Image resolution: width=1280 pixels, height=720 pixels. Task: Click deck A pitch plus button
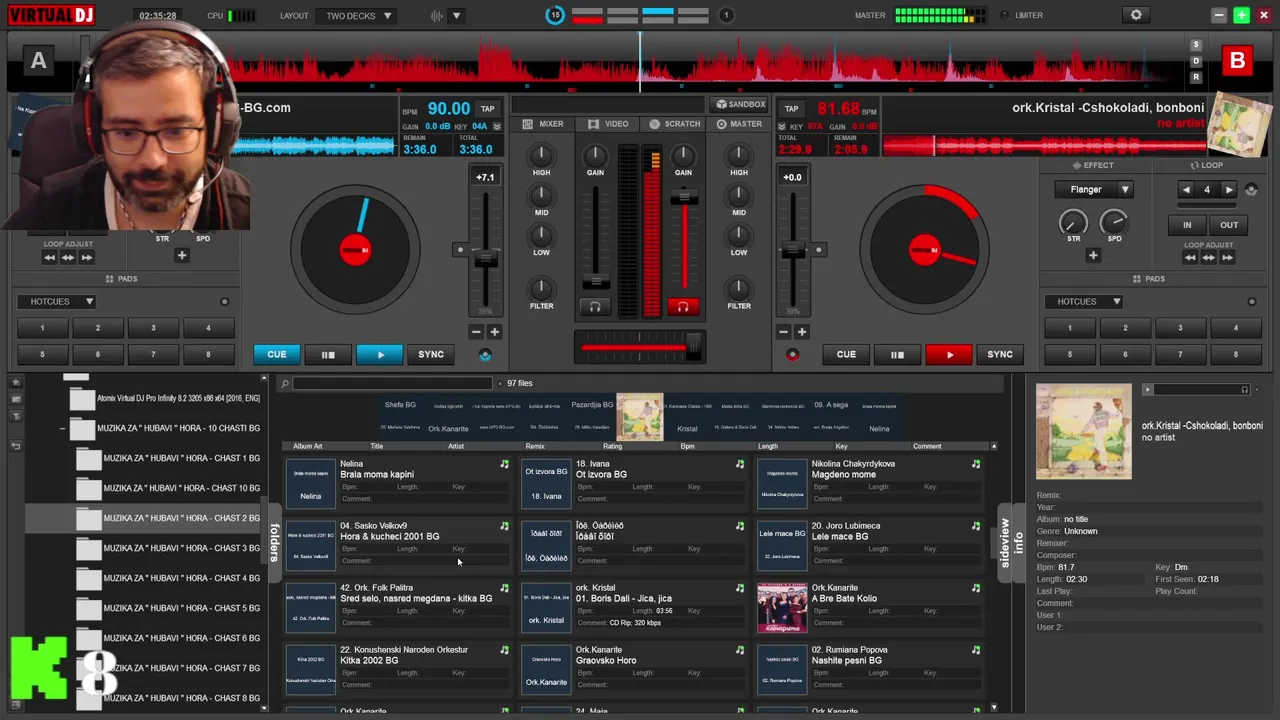pos(494,332)
